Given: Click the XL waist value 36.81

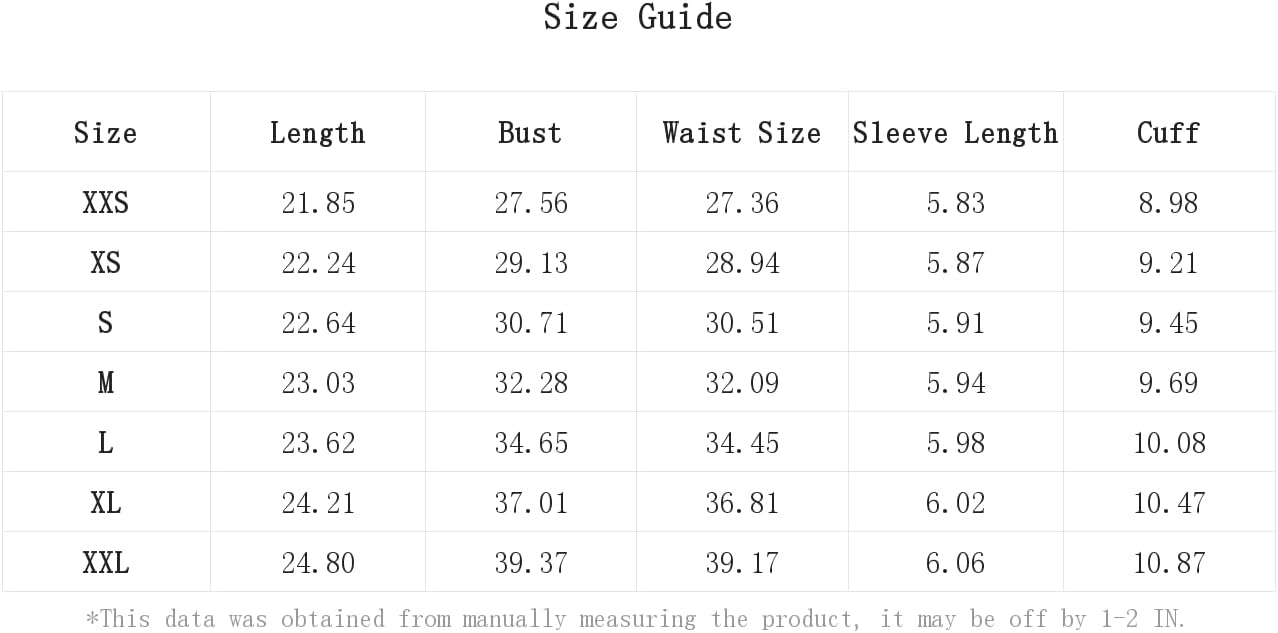Looking at the screenshot, I should [x=742, y=503].
